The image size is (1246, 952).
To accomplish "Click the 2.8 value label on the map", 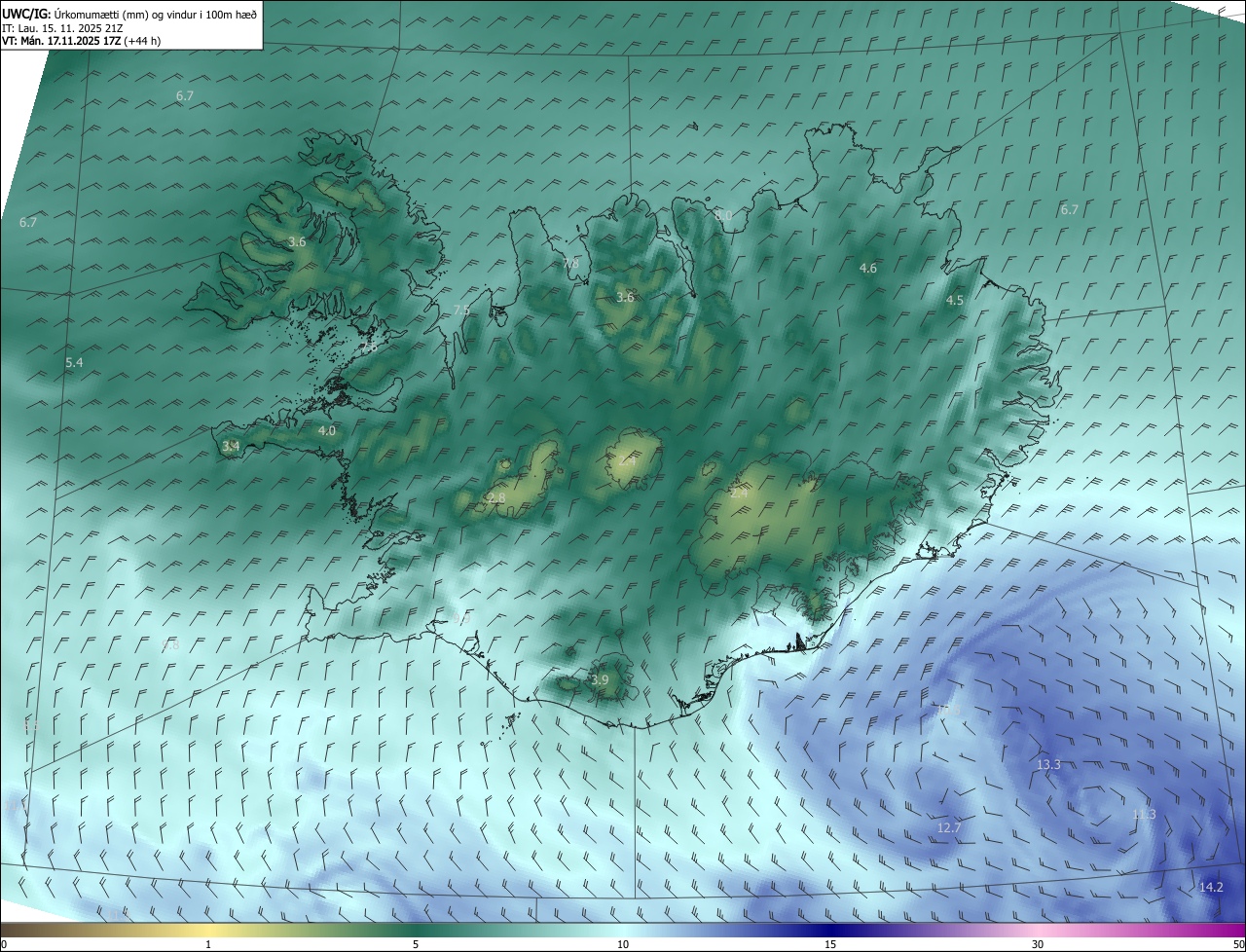I will pos(496,497).
